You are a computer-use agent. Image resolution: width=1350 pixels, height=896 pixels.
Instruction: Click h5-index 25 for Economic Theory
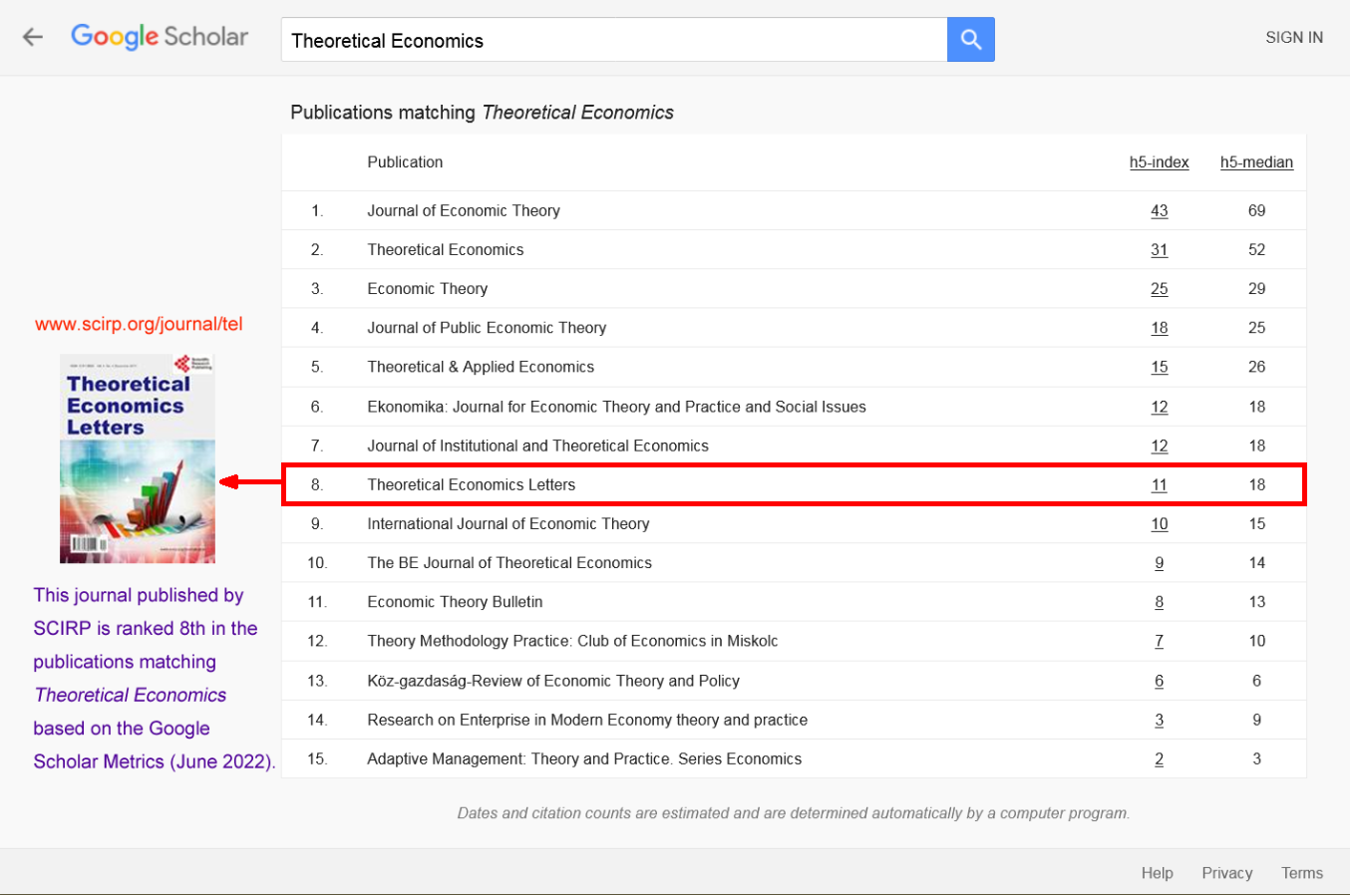(x=1159, y=288)
